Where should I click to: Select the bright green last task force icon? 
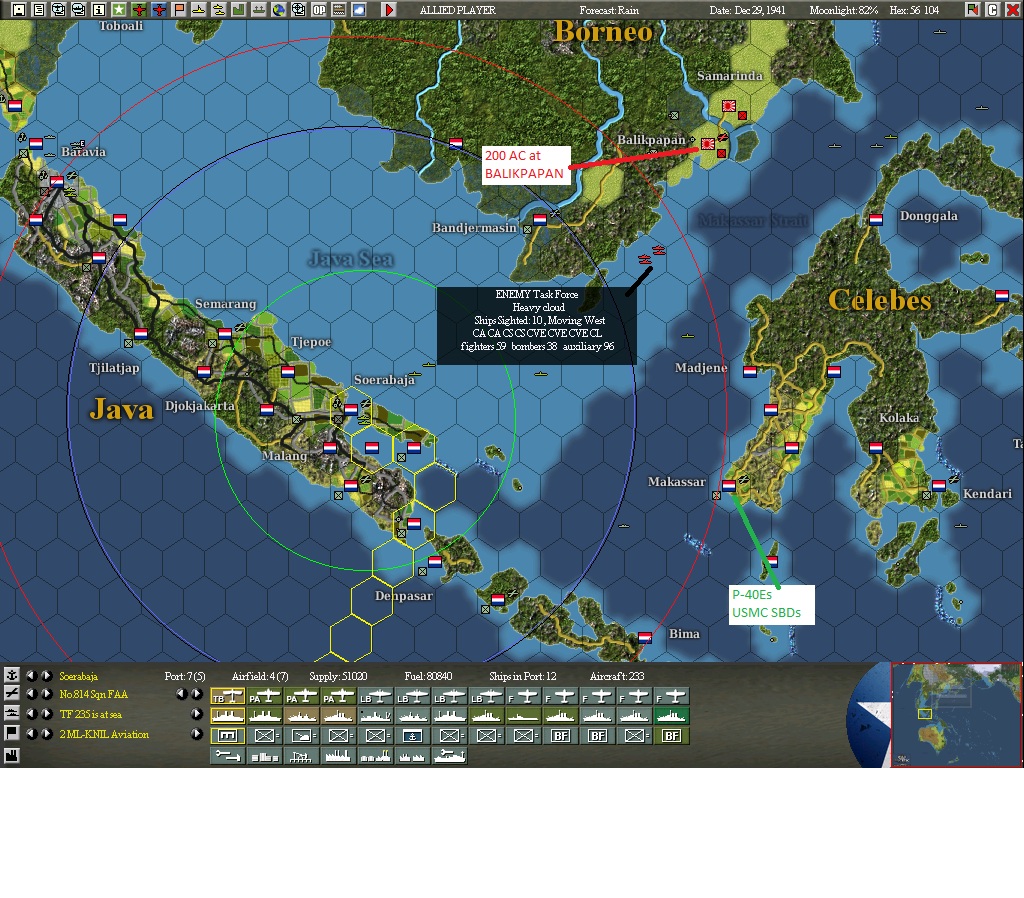(x=671, y=716)
